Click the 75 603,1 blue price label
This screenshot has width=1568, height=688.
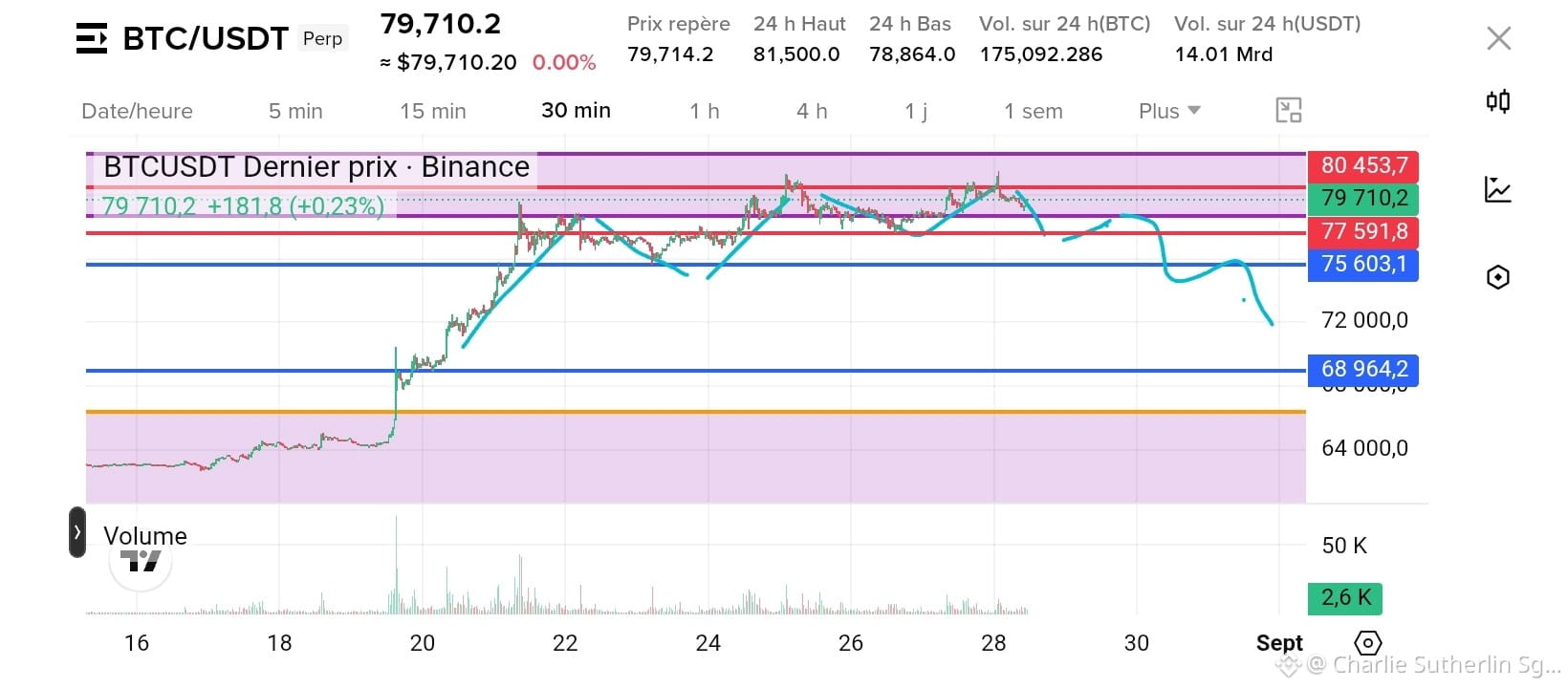(x=1363, y=264)
